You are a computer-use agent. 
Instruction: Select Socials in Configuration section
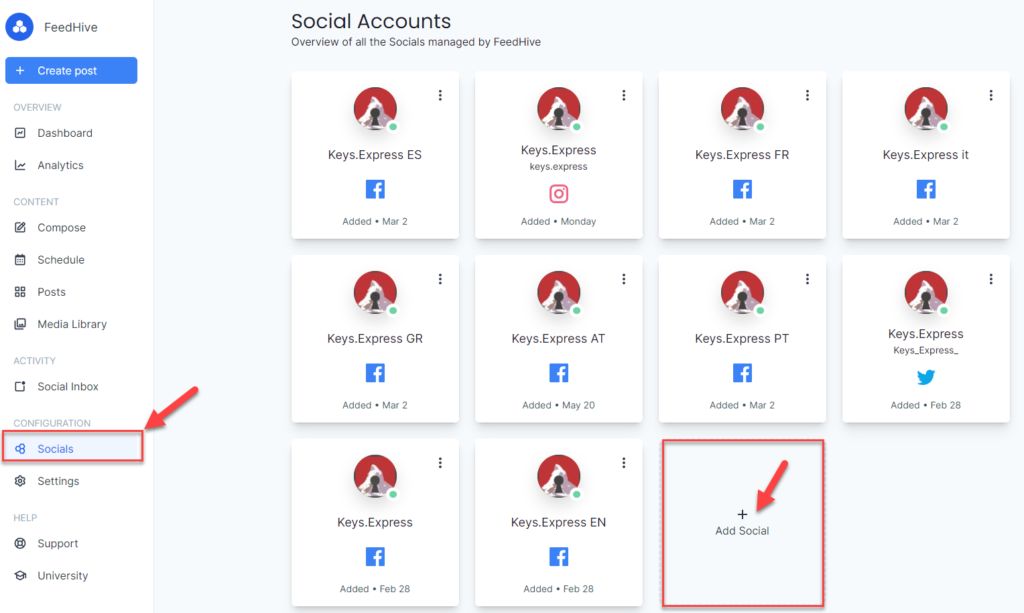tap(55, 449)
